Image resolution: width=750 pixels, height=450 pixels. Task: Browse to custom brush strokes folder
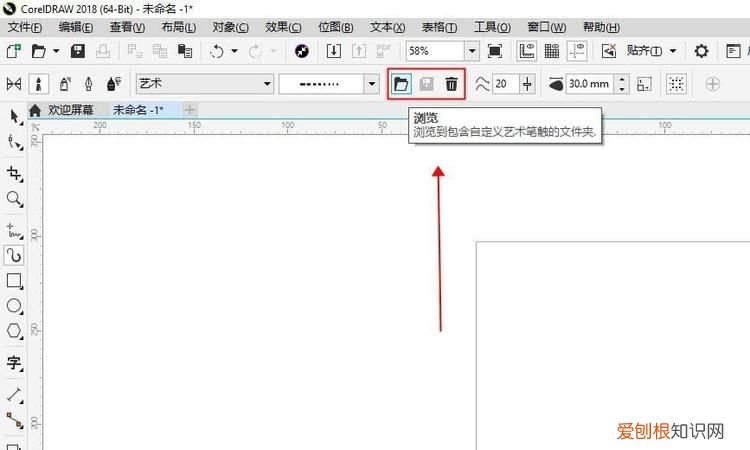[x=401, y=84]
